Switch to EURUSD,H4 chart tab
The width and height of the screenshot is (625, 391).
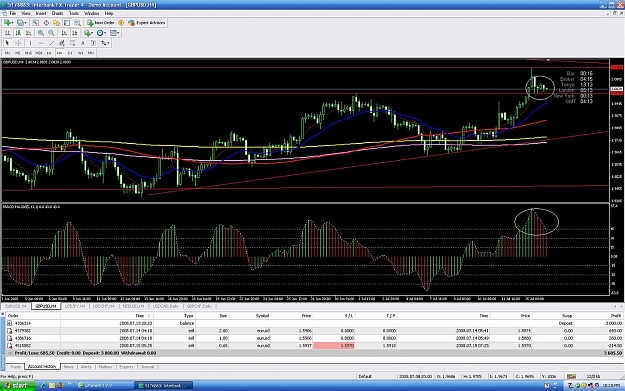pyautogui.click(x=16, y=306)
